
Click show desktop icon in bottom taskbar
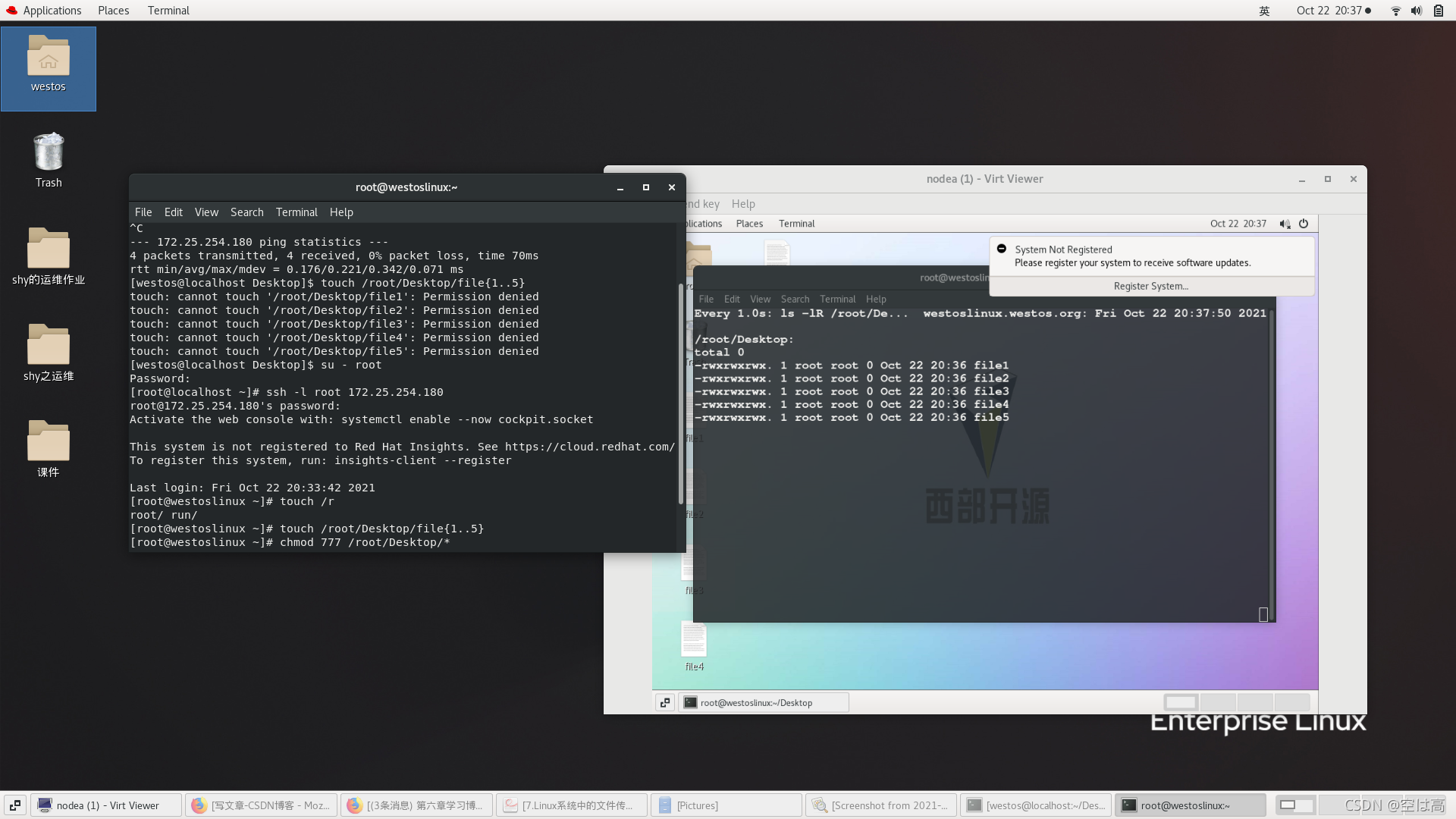coord(15,805)
